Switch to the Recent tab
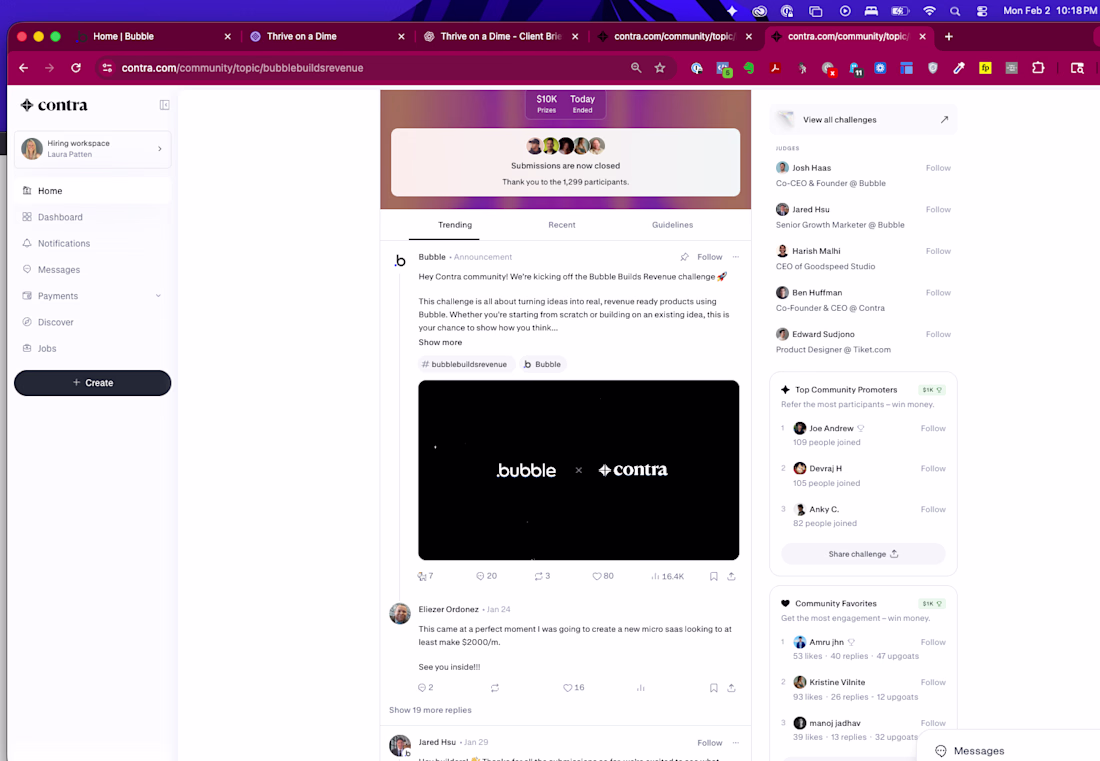1100x761 pixels. (561, 225)
